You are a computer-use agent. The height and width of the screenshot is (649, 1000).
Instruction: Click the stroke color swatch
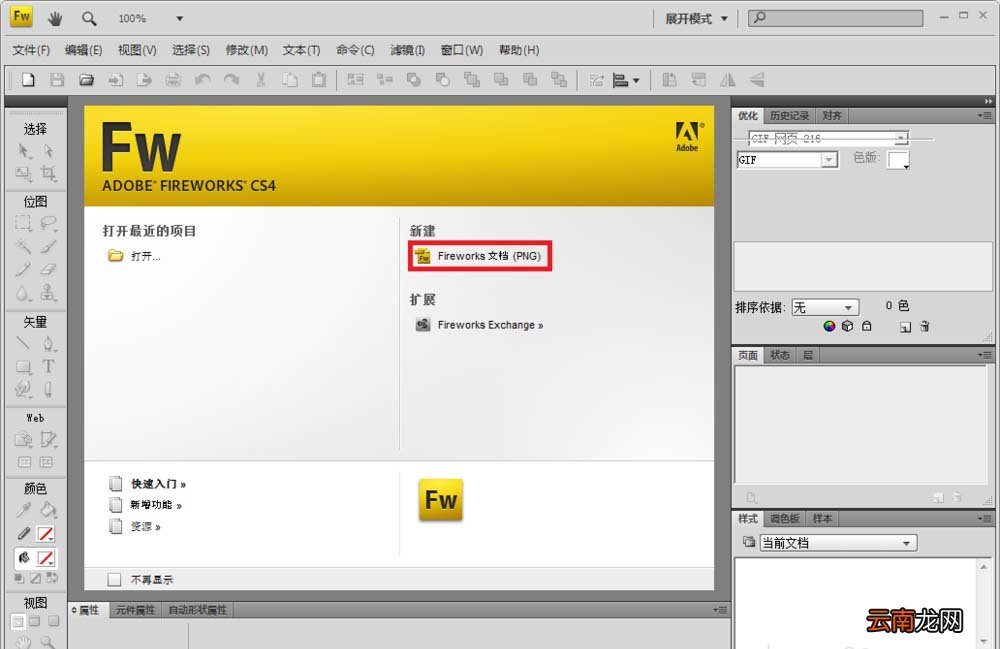point(46,534)
